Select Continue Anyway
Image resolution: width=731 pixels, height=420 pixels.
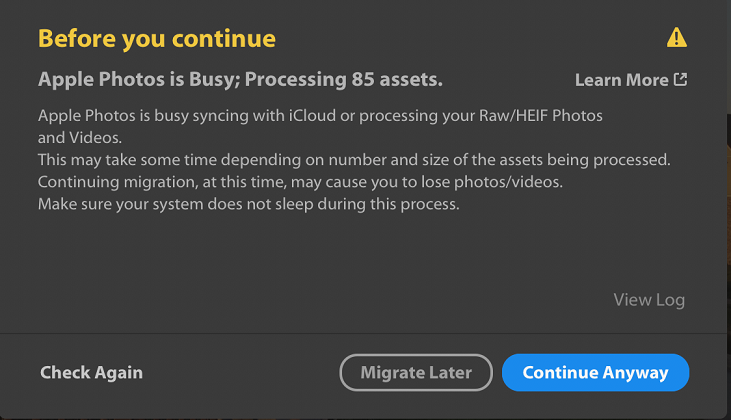(x=595, y=372)
